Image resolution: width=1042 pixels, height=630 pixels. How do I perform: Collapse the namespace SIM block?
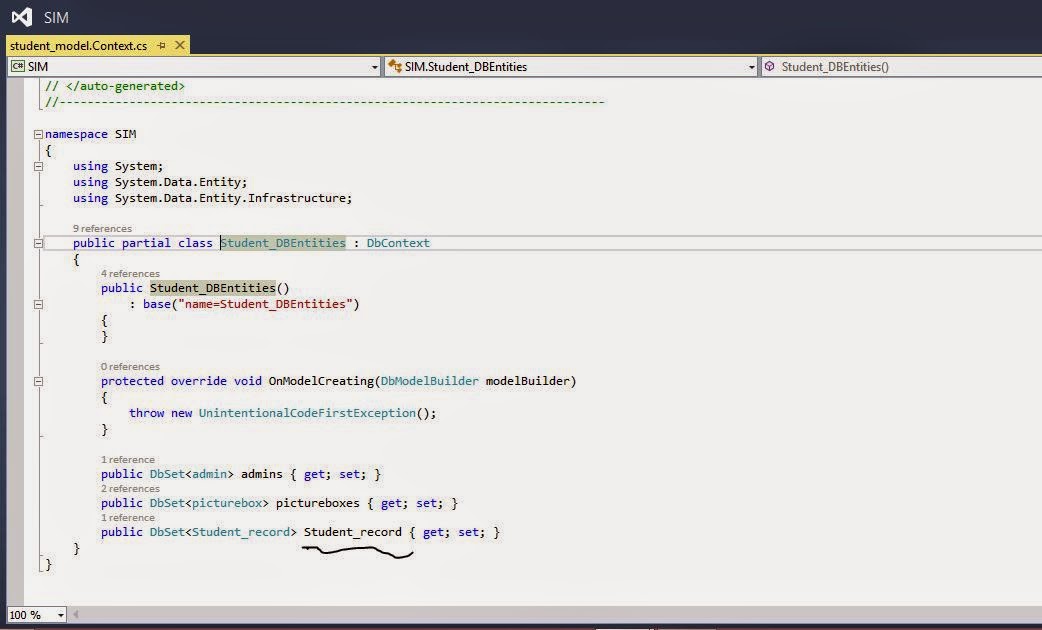tap(39, 134)
